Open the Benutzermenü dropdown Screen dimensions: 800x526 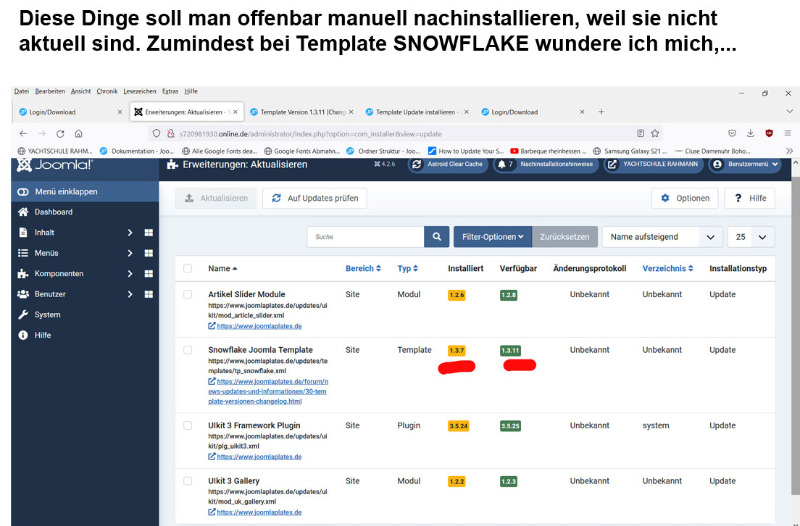click(744, 164)
